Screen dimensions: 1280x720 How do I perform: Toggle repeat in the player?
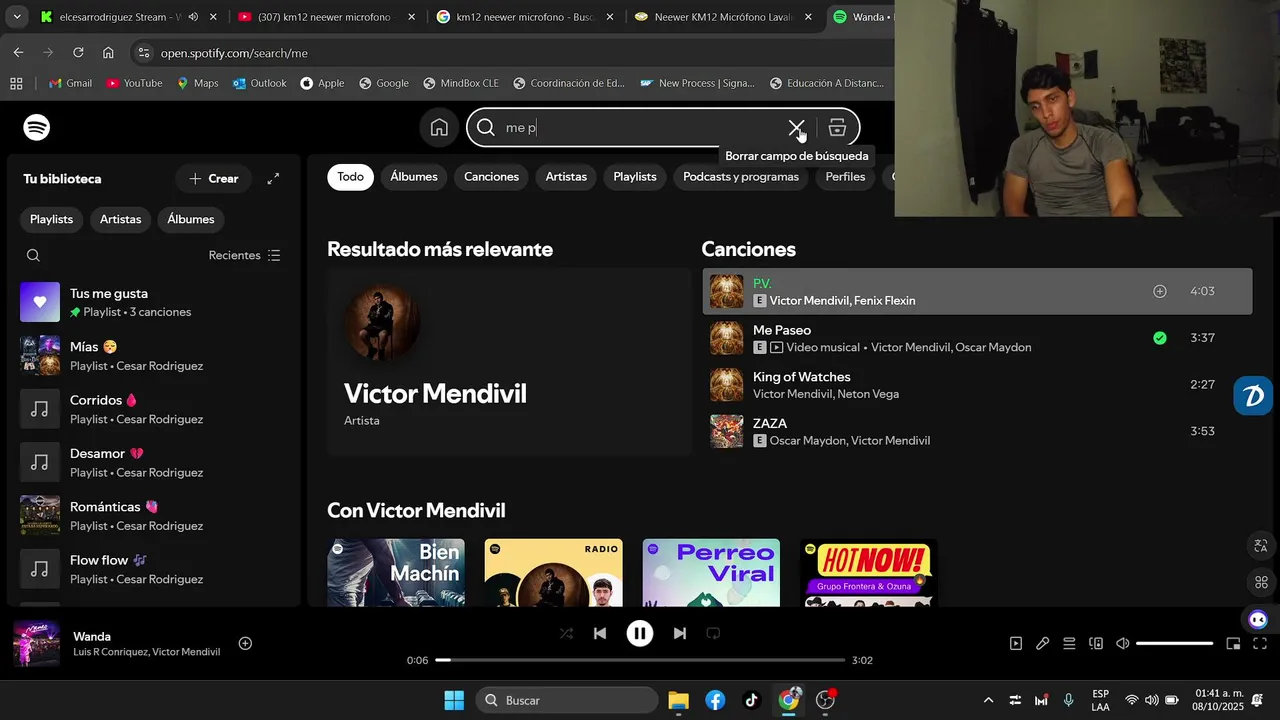[713, 633]
